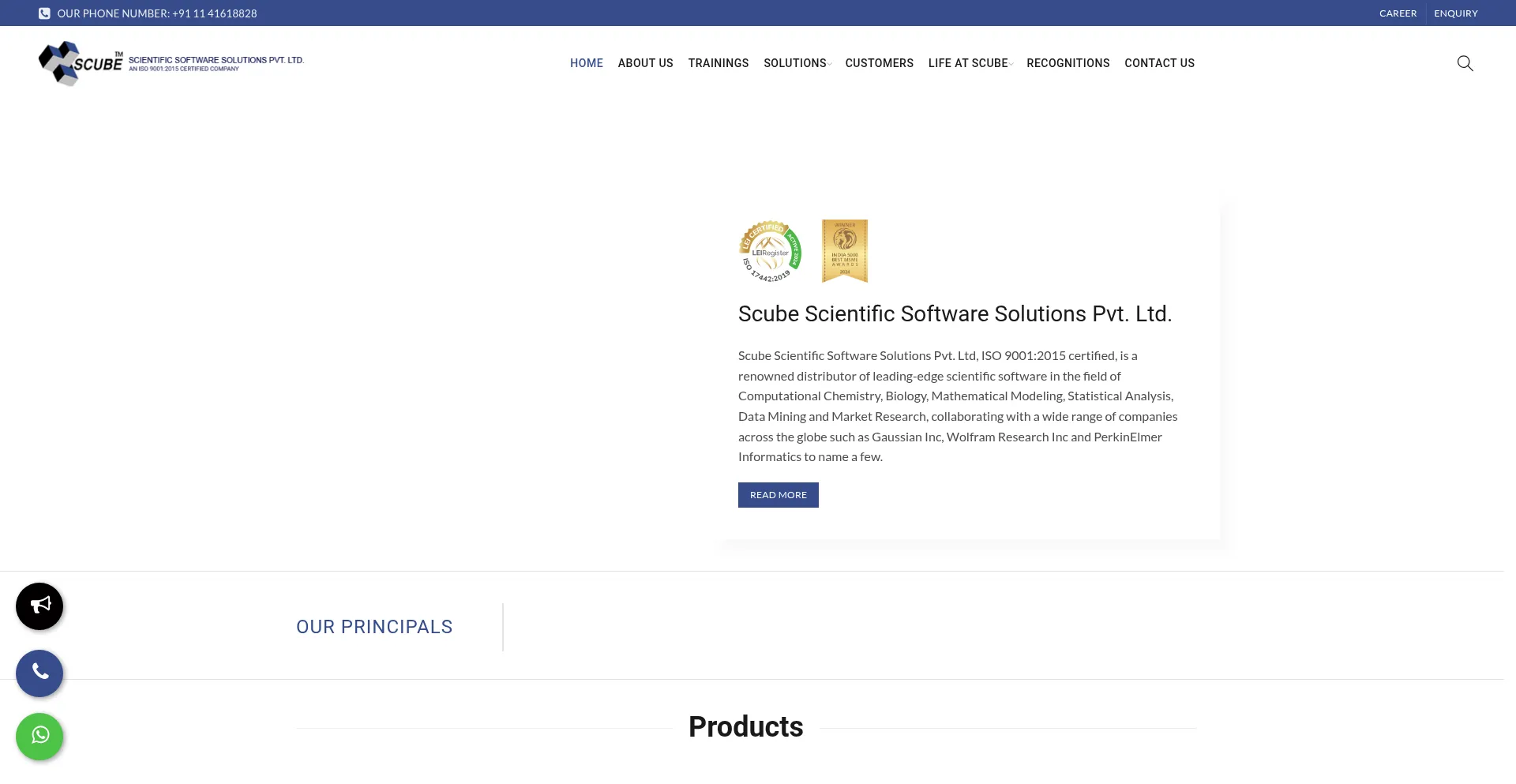Click the Read More button
Image resolution: width=1516 pixels, height=784 pixels.
[x=779, y=495]
